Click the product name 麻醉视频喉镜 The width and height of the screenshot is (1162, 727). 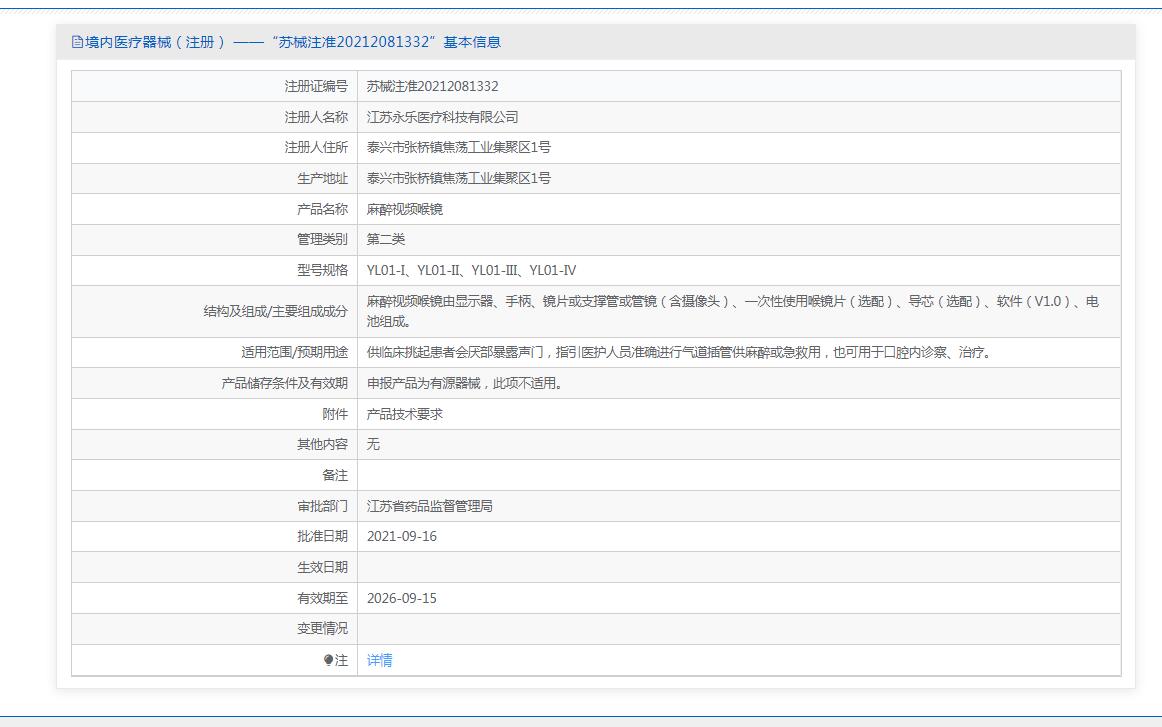pyautogui.click(x=404, y=209)
